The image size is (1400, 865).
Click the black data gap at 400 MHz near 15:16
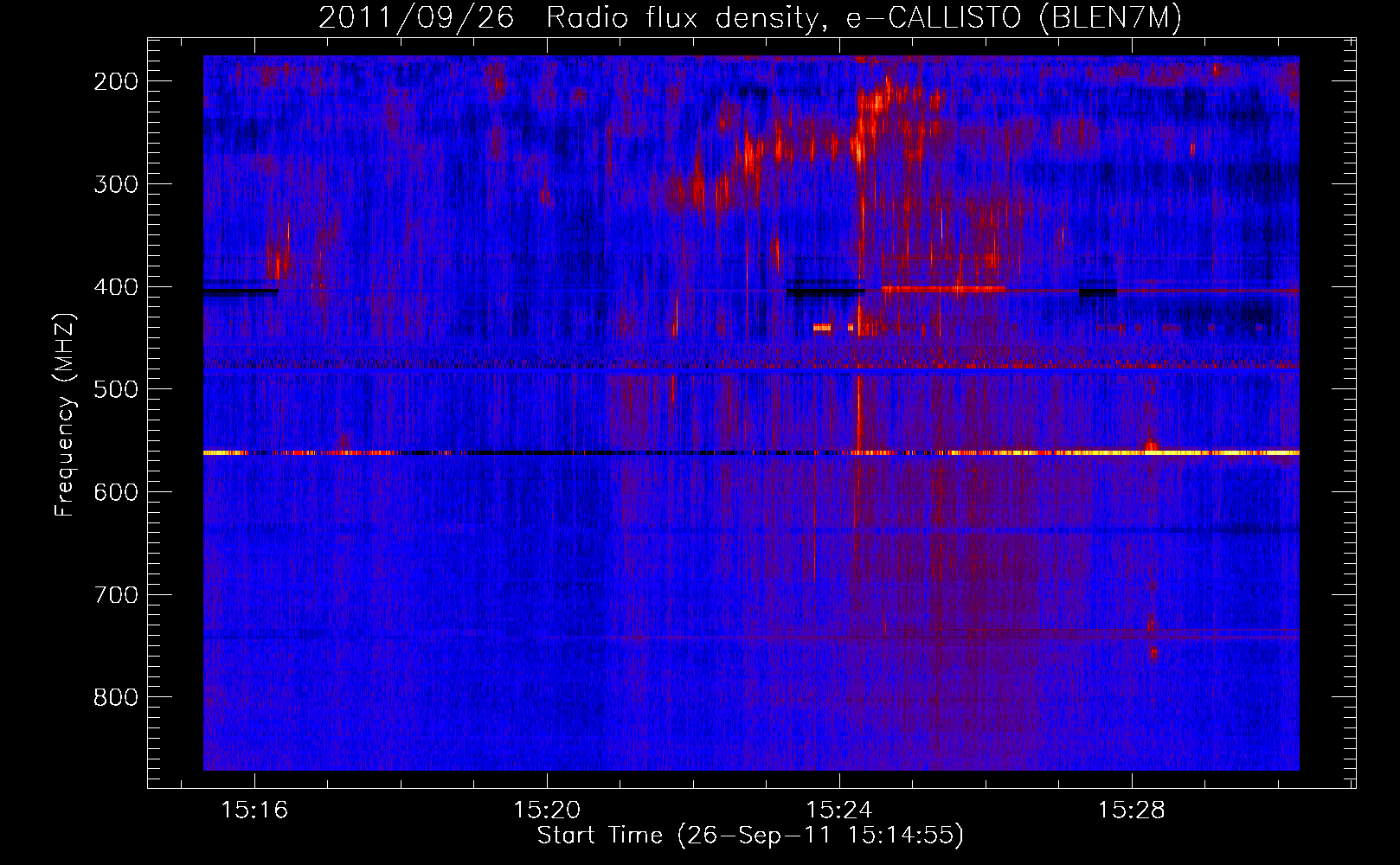[x=241, y=292]
